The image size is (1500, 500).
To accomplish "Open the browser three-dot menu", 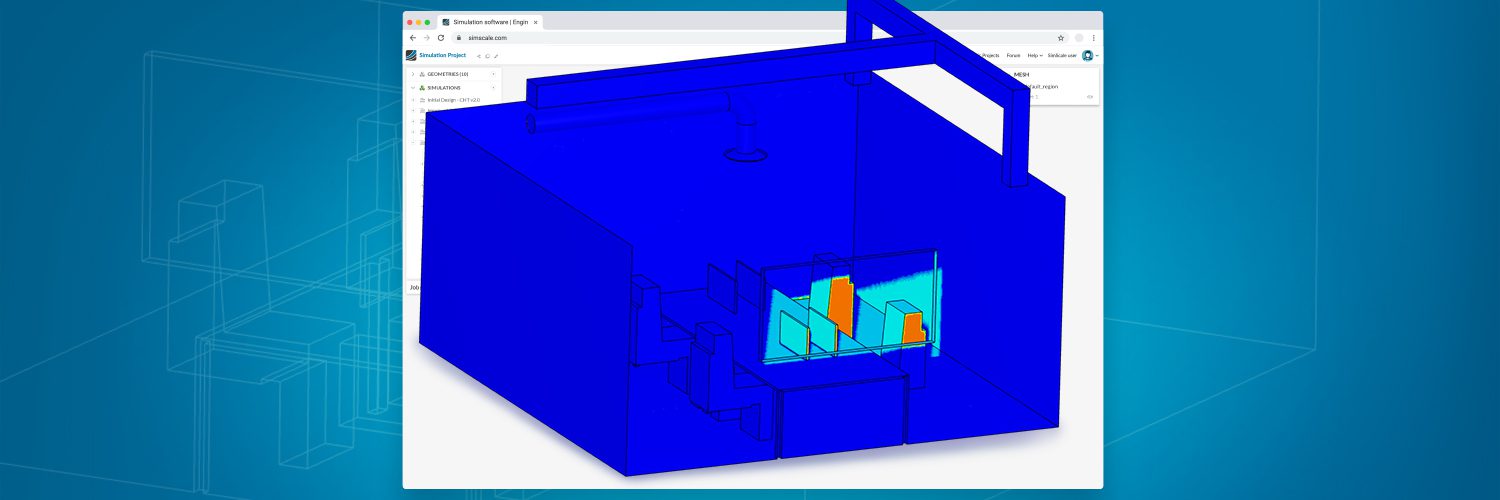I will (x=1094, y=38).
